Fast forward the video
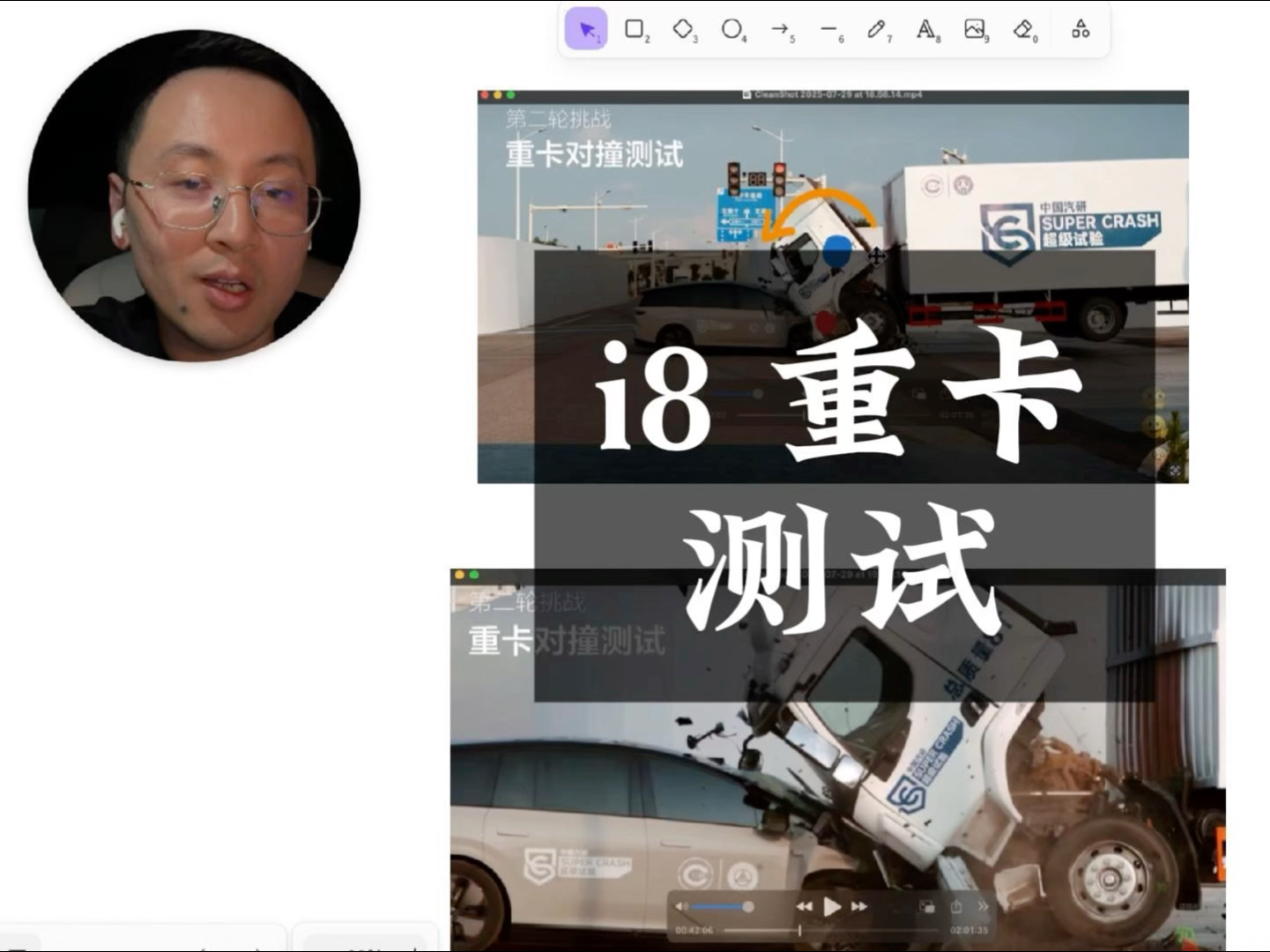Screen dimensions: 1270x952 (859, 905)
